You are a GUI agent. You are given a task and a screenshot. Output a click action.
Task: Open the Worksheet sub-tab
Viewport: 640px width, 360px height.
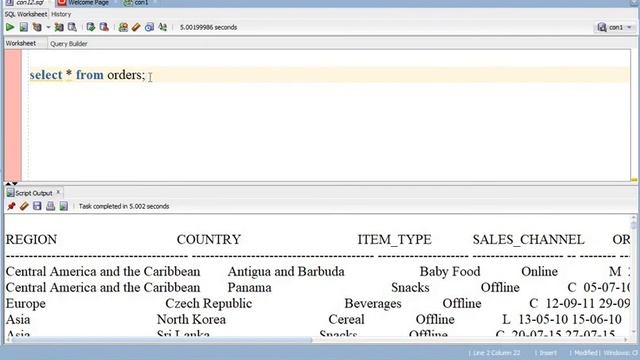pyautogui.click(x=21, y=43)
